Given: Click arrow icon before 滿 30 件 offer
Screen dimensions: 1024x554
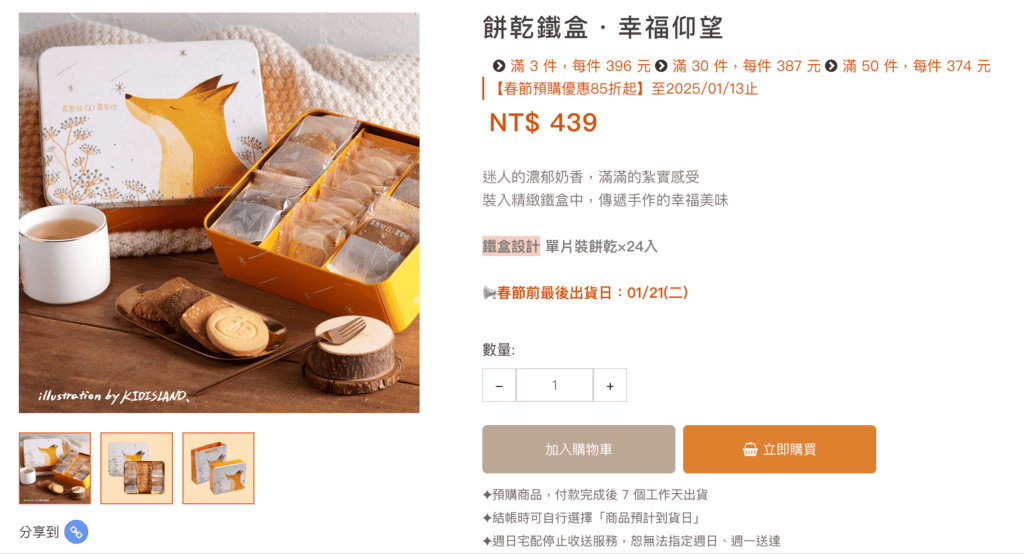Looking at the screenshot, I should (661, 66).
